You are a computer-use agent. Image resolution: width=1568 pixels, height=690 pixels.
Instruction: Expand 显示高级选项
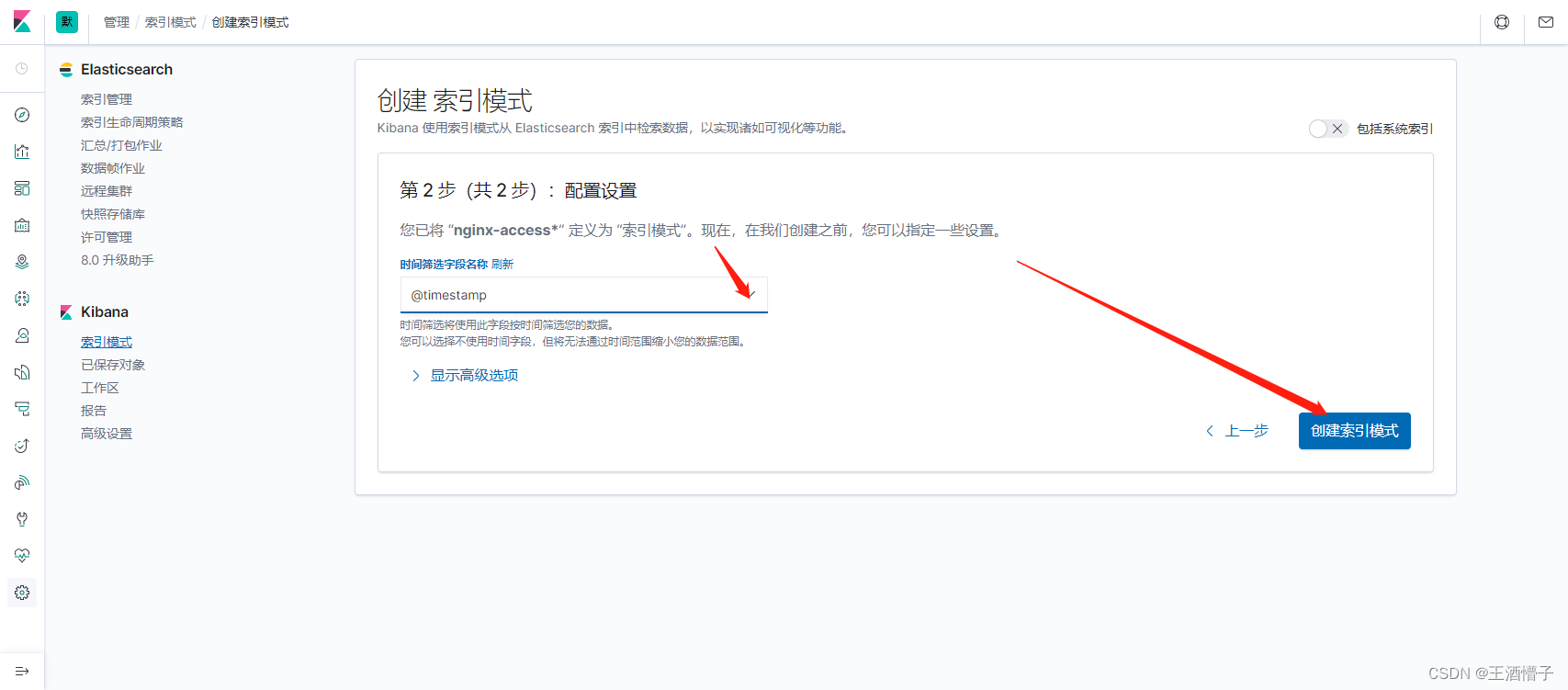[465, 375]
